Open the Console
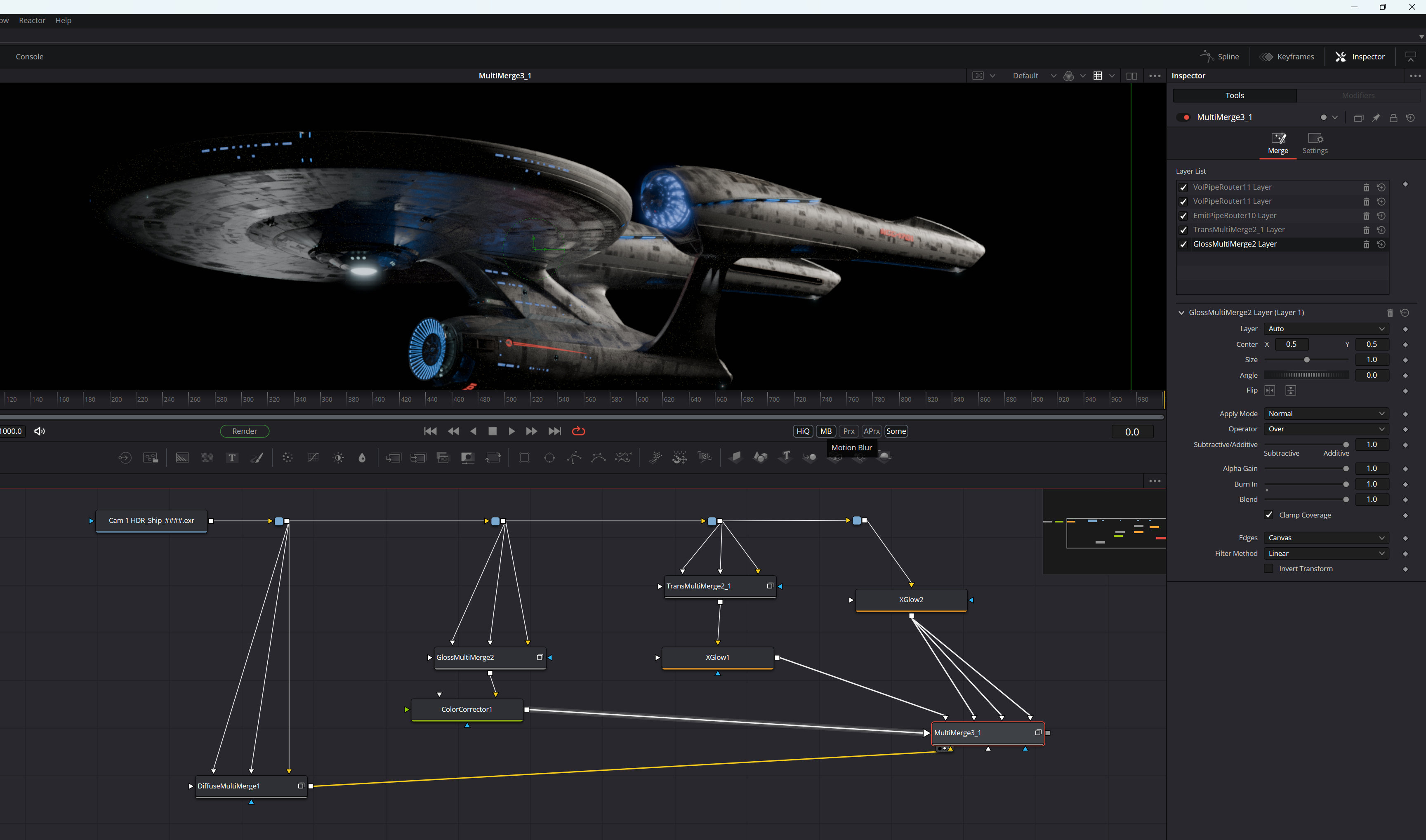1426x840 pixels. (29, 56)
